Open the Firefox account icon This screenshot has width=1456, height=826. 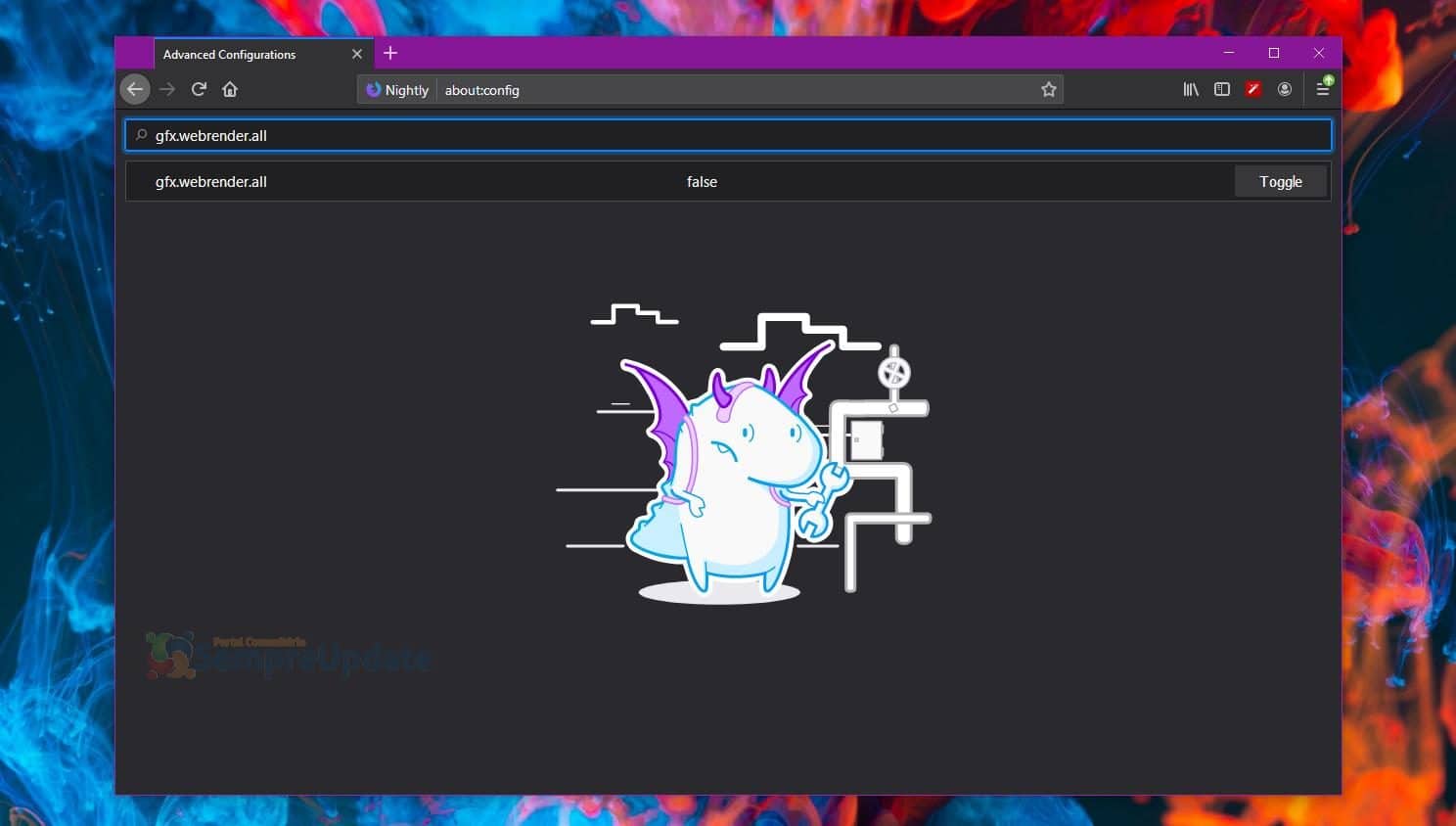click(x=1285, y=89)
